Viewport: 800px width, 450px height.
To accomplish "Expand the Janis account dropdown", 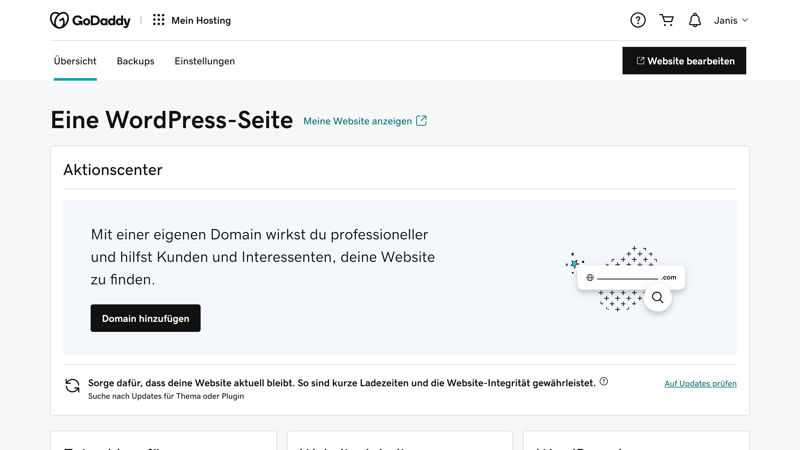I will tap(731, 20).
